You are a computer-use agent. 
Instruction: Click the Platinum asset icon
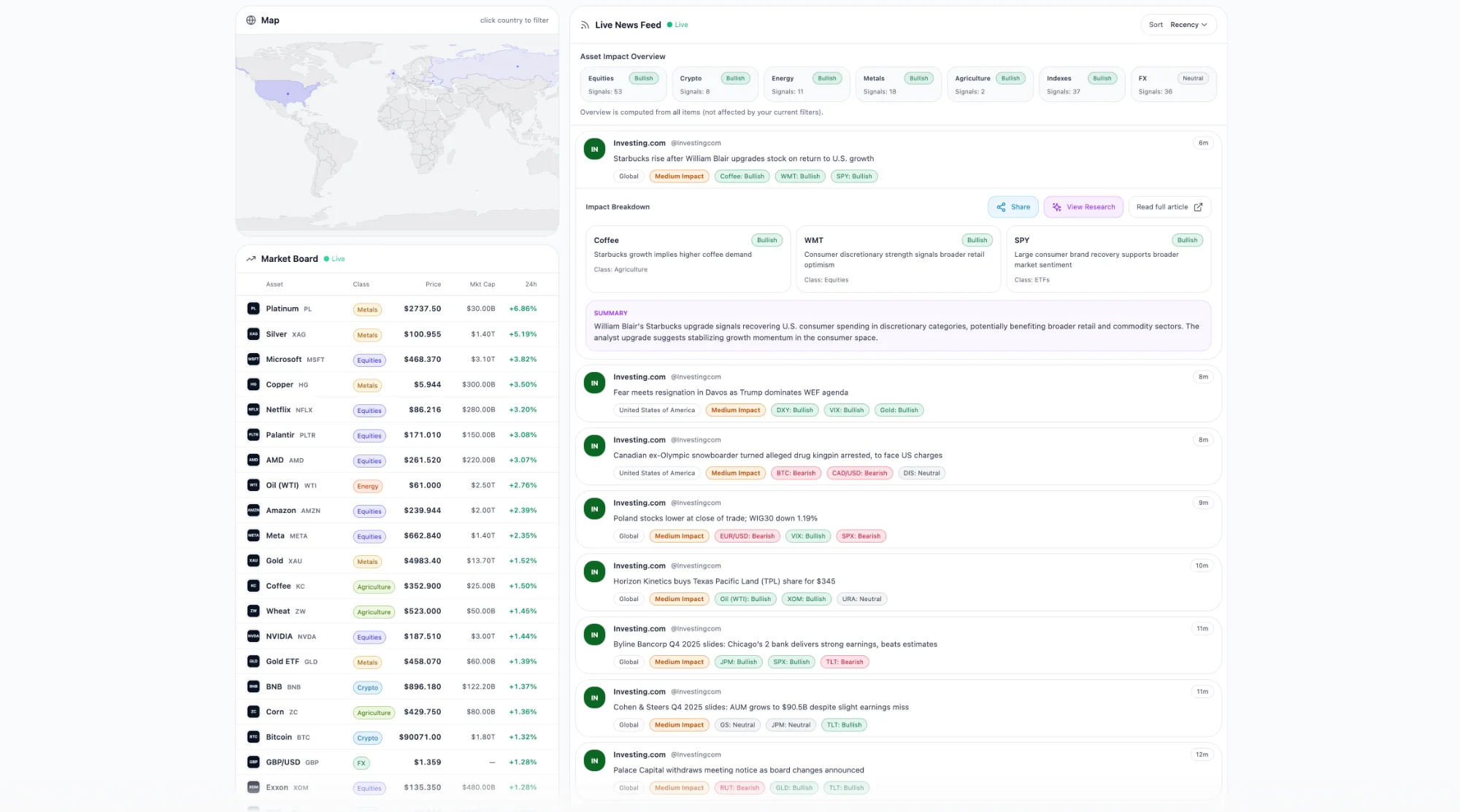(253, 309)
